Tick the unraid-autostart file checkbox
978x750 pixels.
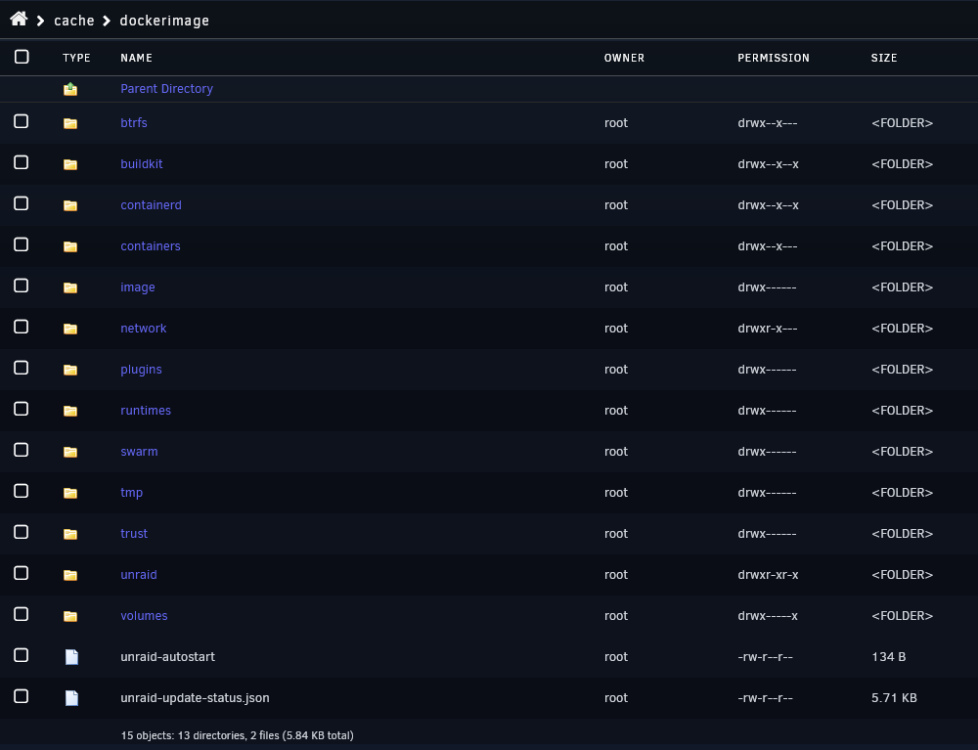click(21, 655)
